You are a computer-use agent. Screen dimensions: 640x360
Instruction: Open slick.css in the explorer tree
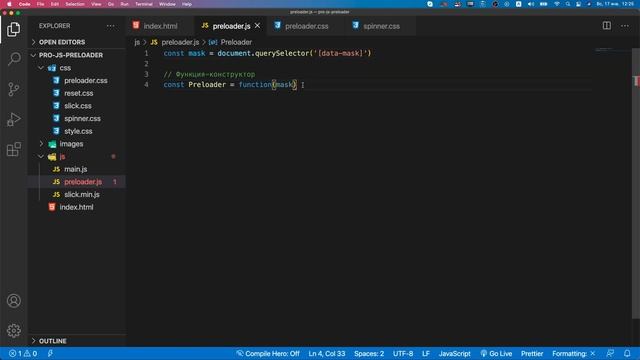pos(78,106)
